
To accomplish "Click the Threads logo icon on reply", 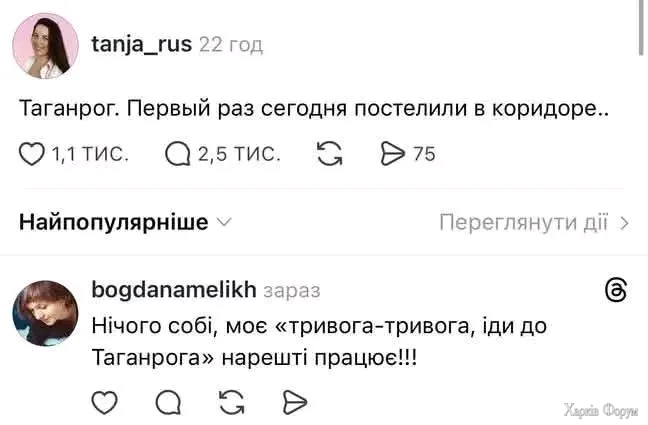I will pos(617,290).
